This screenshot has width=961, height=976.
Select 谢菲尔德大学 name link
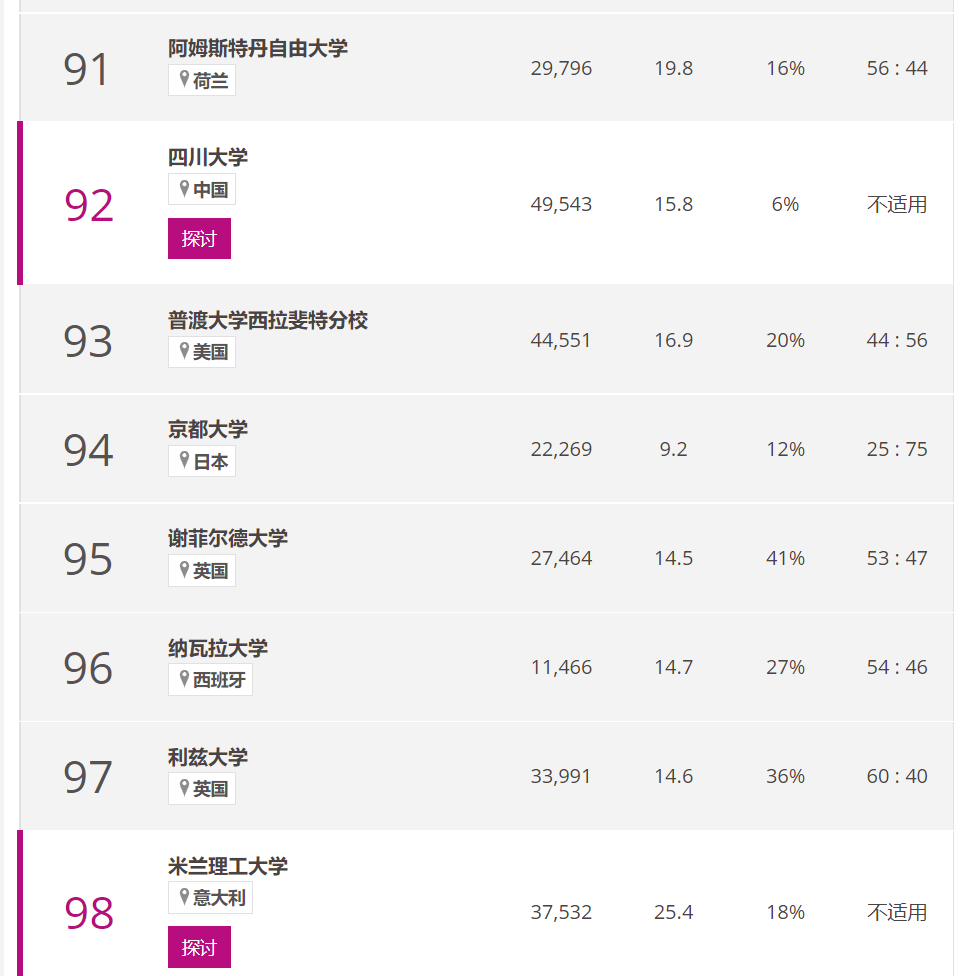[x=228, y=538]
